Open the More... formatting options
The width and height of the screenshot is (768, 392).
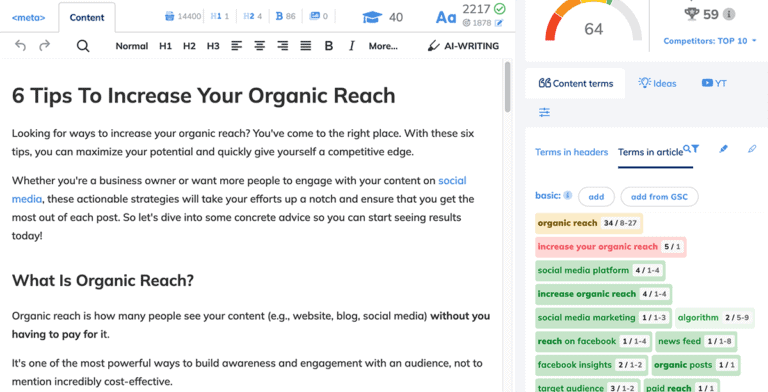click(x=383, y=46)
